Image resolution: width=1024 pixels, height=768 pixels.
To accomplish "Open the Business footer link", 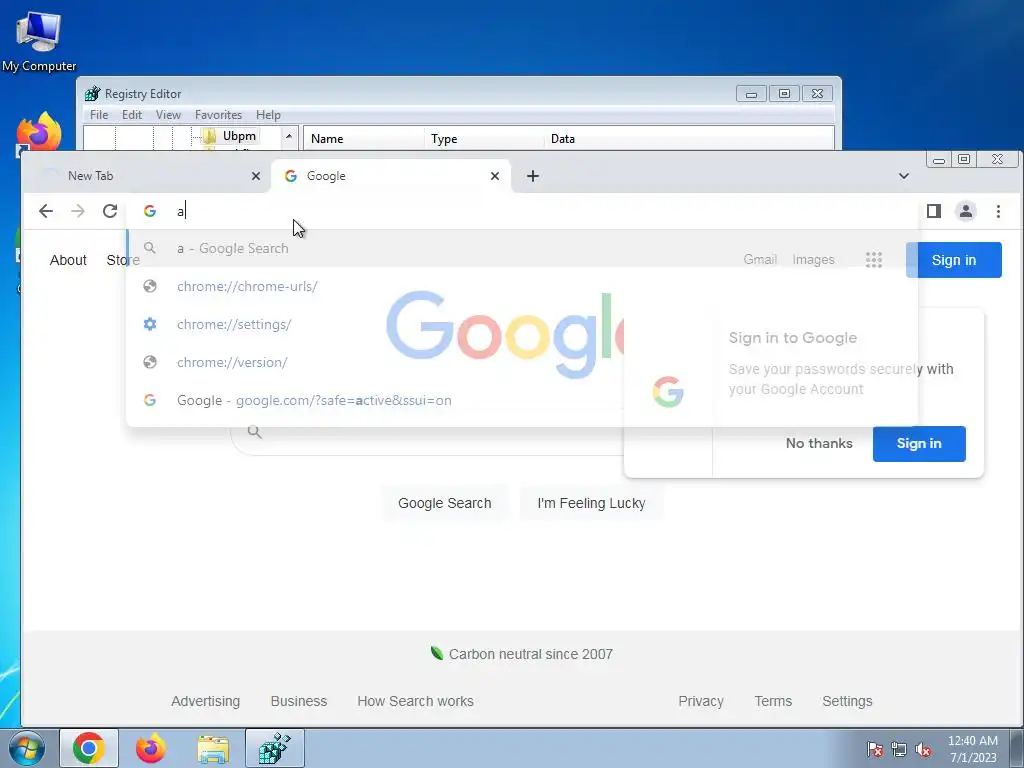I will point(298,701).
